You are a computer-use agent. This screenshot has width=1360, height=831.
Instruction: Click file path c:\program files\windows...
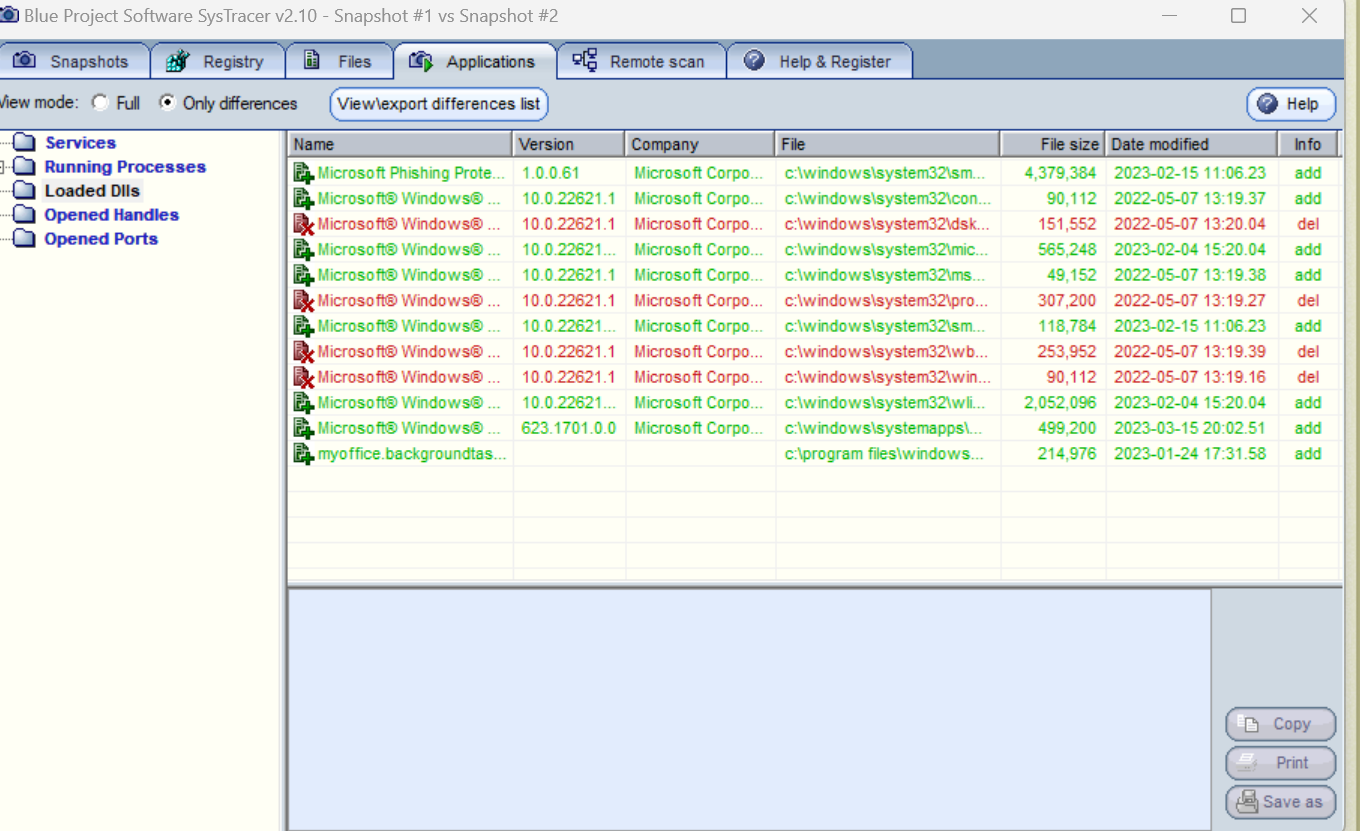(x=884, y=454)
